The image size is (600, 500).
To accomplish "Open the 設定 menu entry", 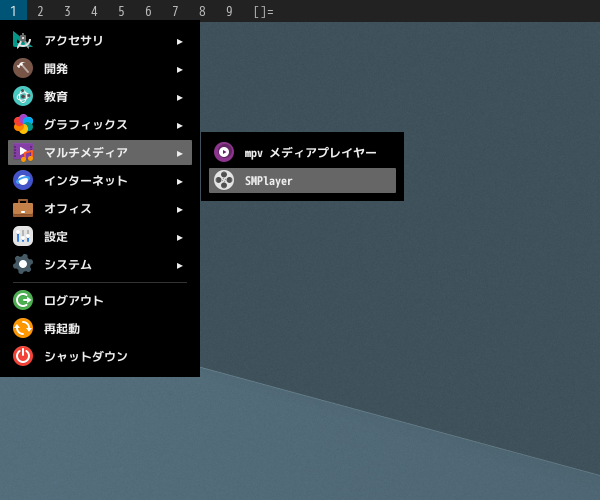I will click(100, 236).
